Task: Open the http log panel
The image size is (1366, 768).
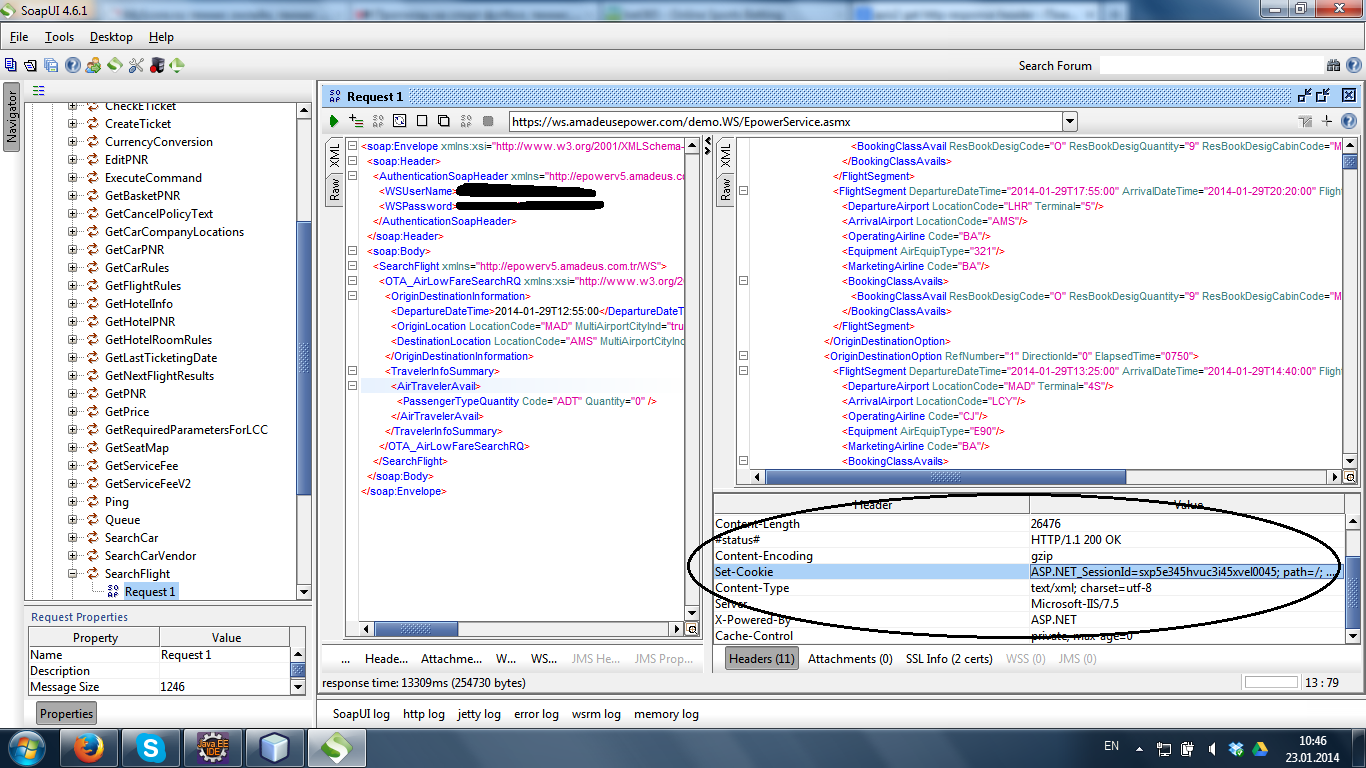Action: (423, 714)
